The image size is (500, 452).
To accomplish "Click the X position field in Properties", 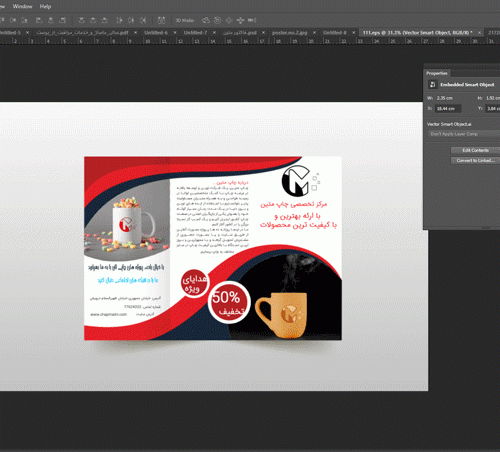I will pyautogui.click(x=448, y=109).
